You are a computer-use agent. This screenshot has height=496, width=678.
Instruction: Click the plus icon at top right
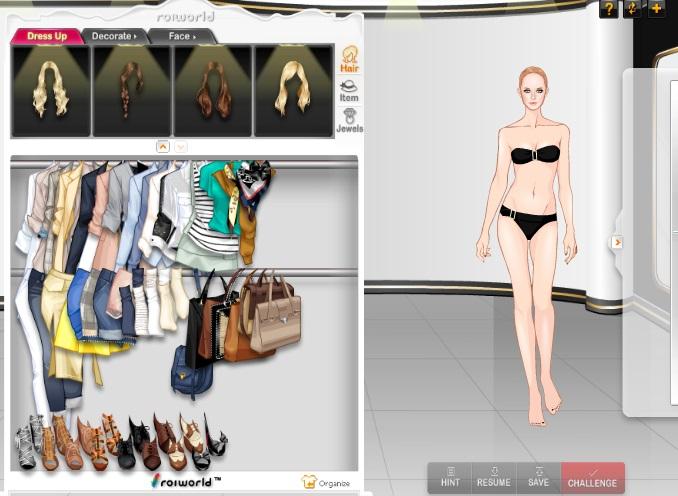(x=656, y=9)
